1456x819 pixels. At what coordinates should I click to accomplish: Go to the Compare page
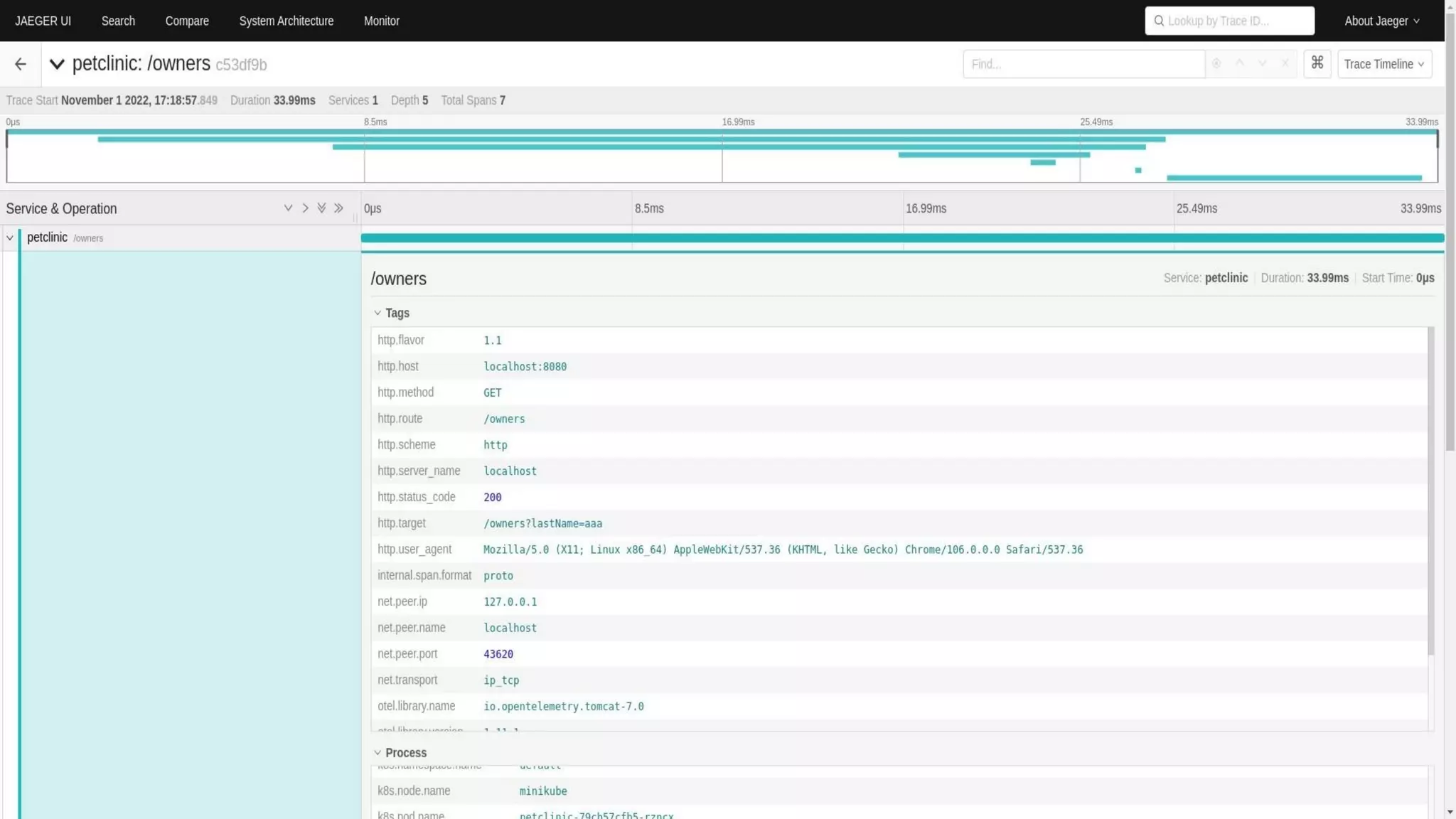coord(187,21)
